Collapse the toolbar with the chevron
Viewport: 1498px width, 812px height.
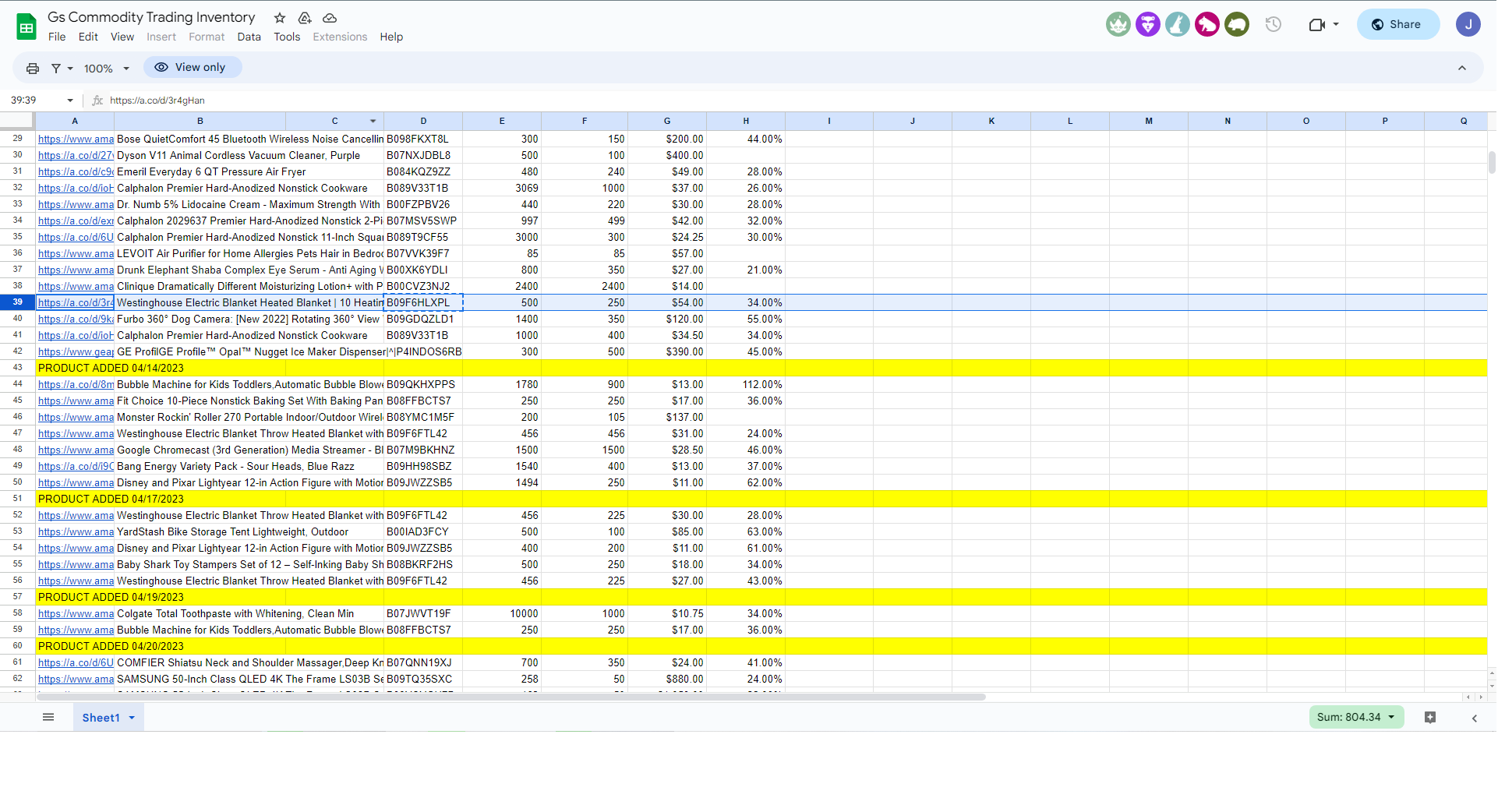coord(1462,69)
